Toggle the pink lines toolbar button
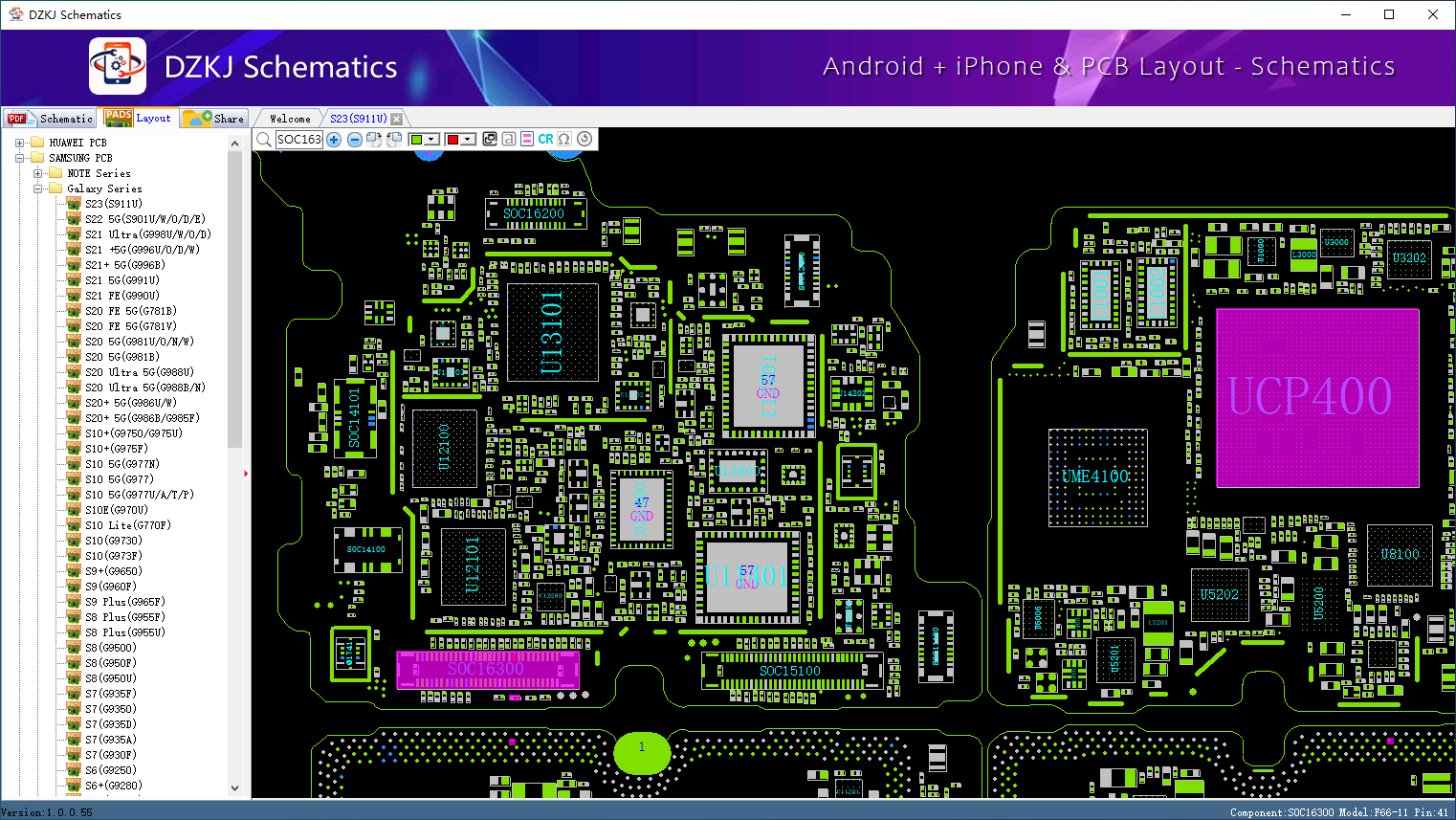This screenshot has width=1456, height=820. (527, 140)
